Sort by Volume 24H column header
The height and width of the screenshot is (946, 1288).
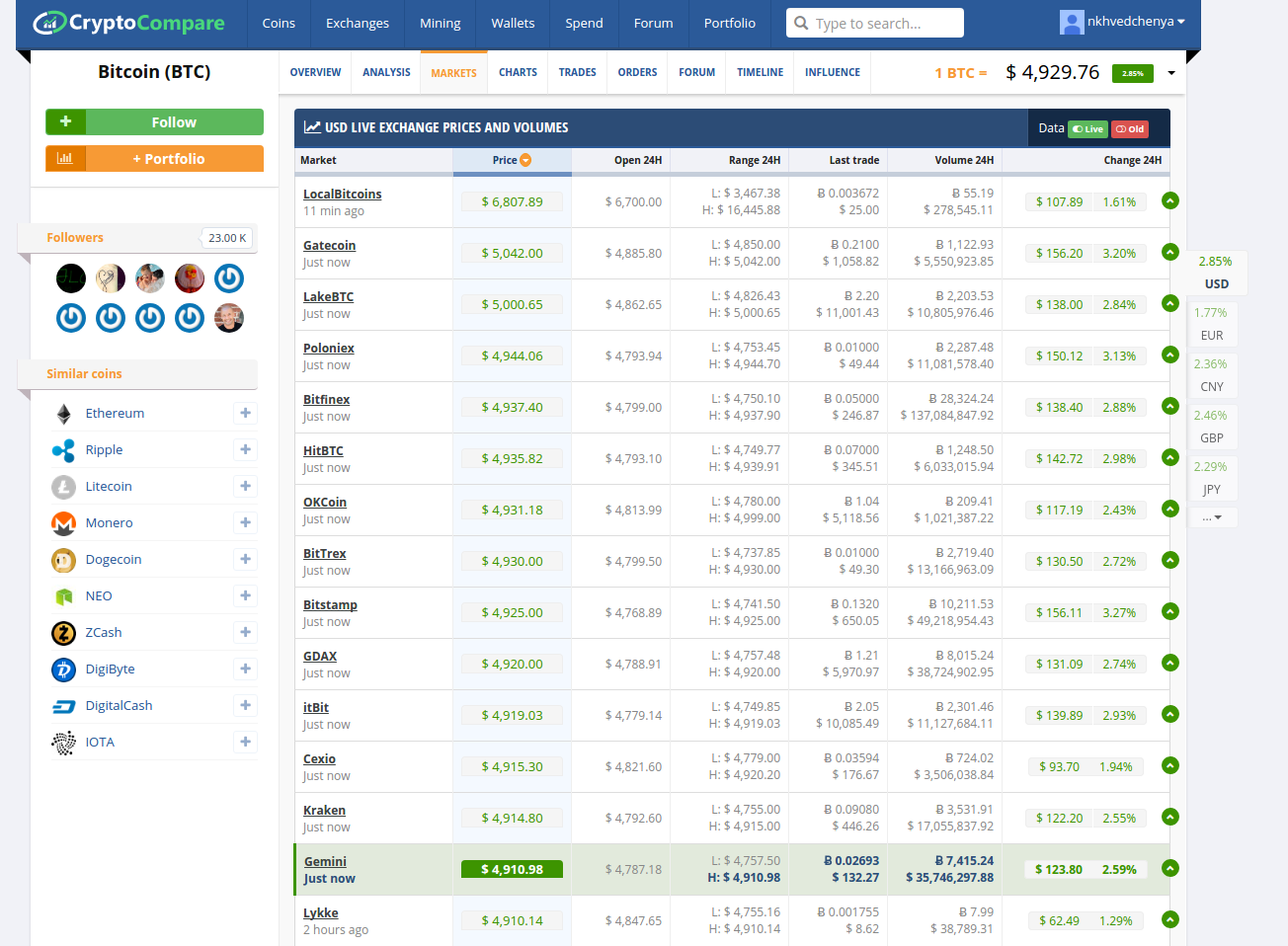(964, 160)
